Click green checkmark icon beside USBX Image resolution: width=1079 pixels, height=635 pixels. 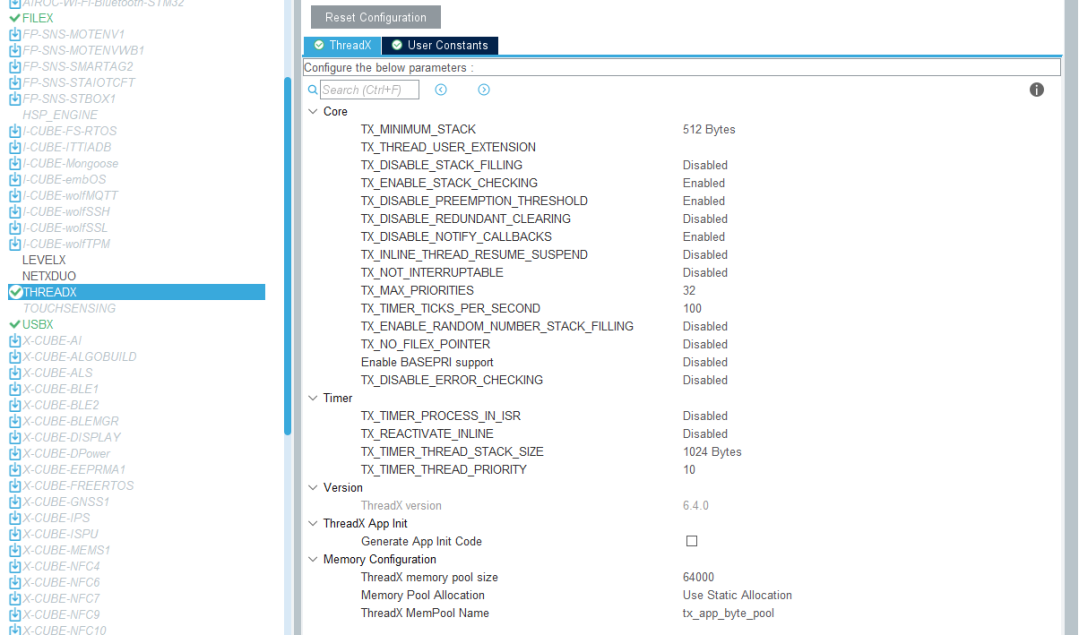pyautogui.click(x=14, y=324)
